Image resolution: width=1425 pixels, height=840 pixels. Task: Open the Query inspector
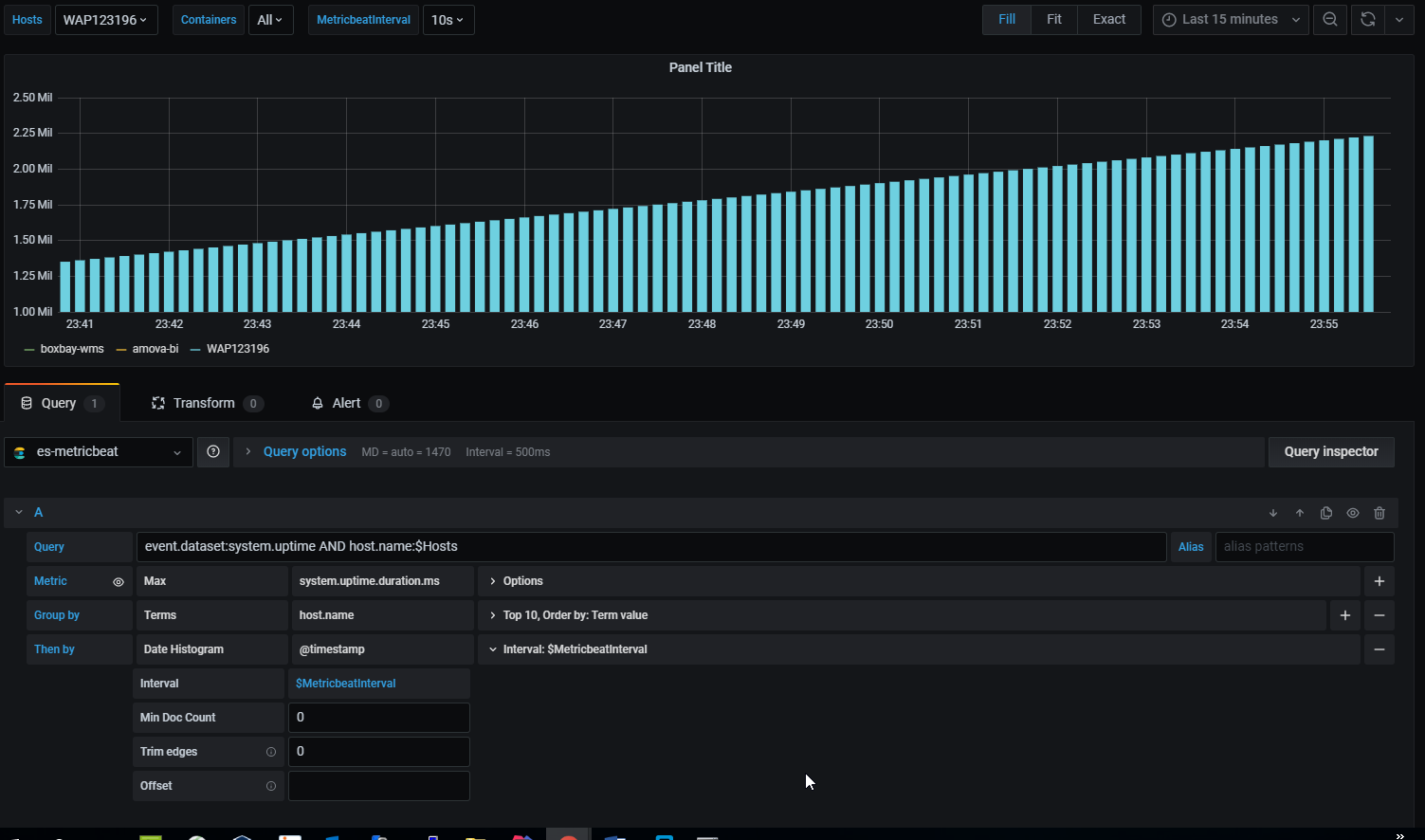click(1331, 451)
